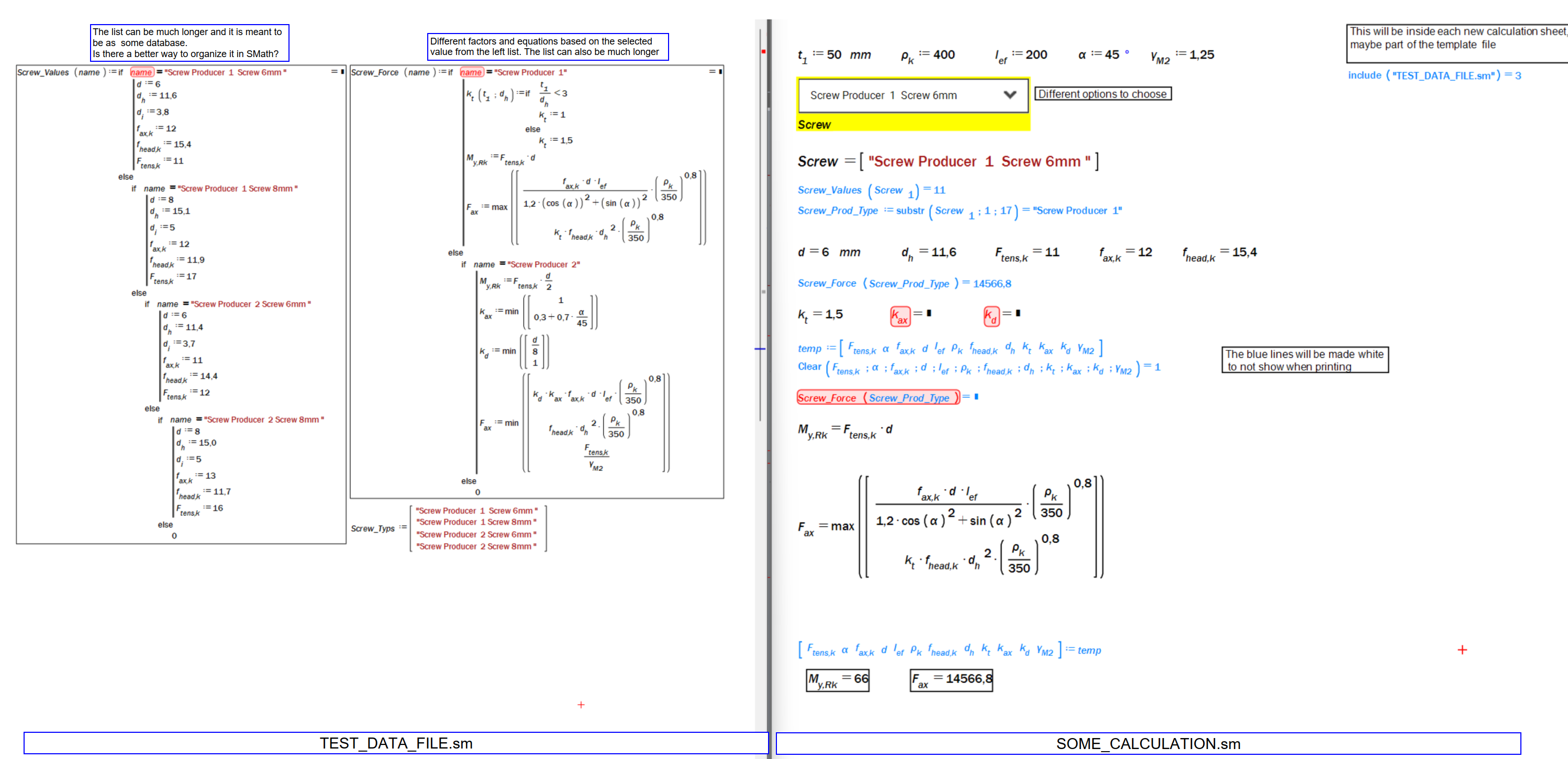Click the red cross cursor below Screw_Typs list
Image resolution: width=1568 pixels, height=759 pixels.
pos(581,705)
